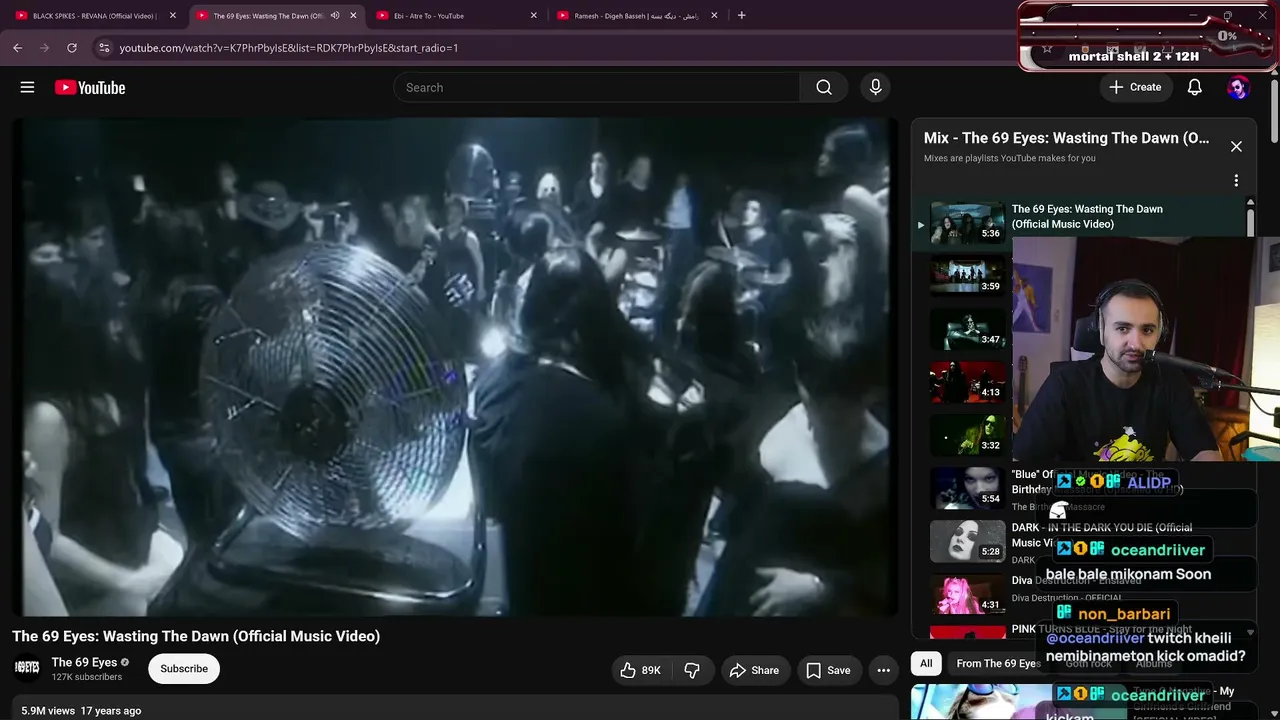Save the video to a playlist
Viewport: 1280px width, 720px height.
(828, 670)
